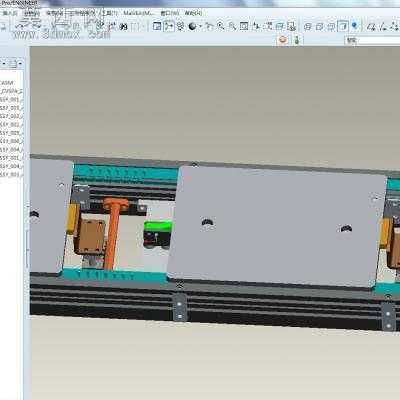This screenshot has height=400, width=400.
Task: Click the orange round icon in second toolbar row
Action: 283,40
